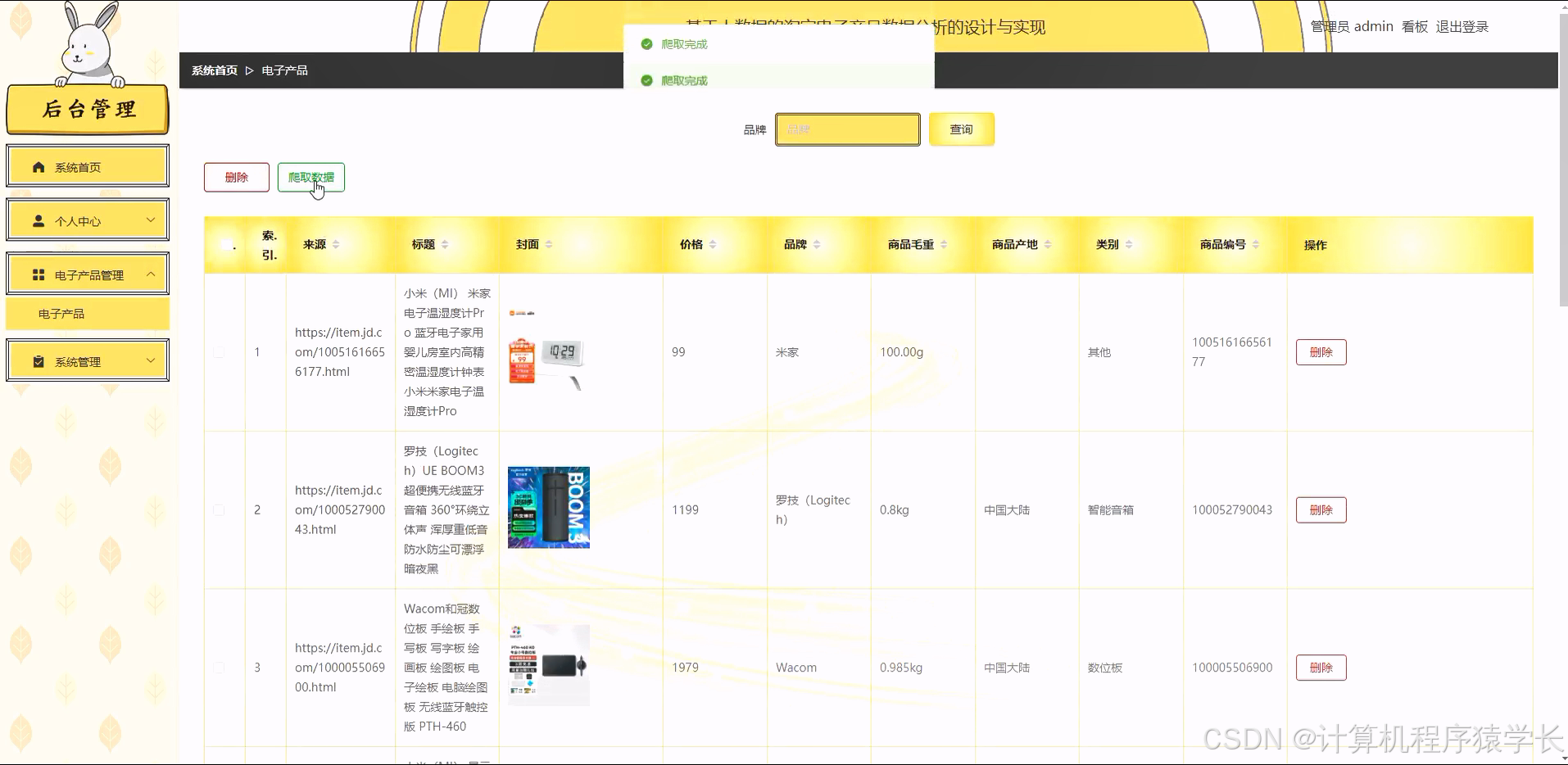The image size is (1568, 765).
Task: Click the clipboard icon beside 系统管理
Action: point(39,361)
